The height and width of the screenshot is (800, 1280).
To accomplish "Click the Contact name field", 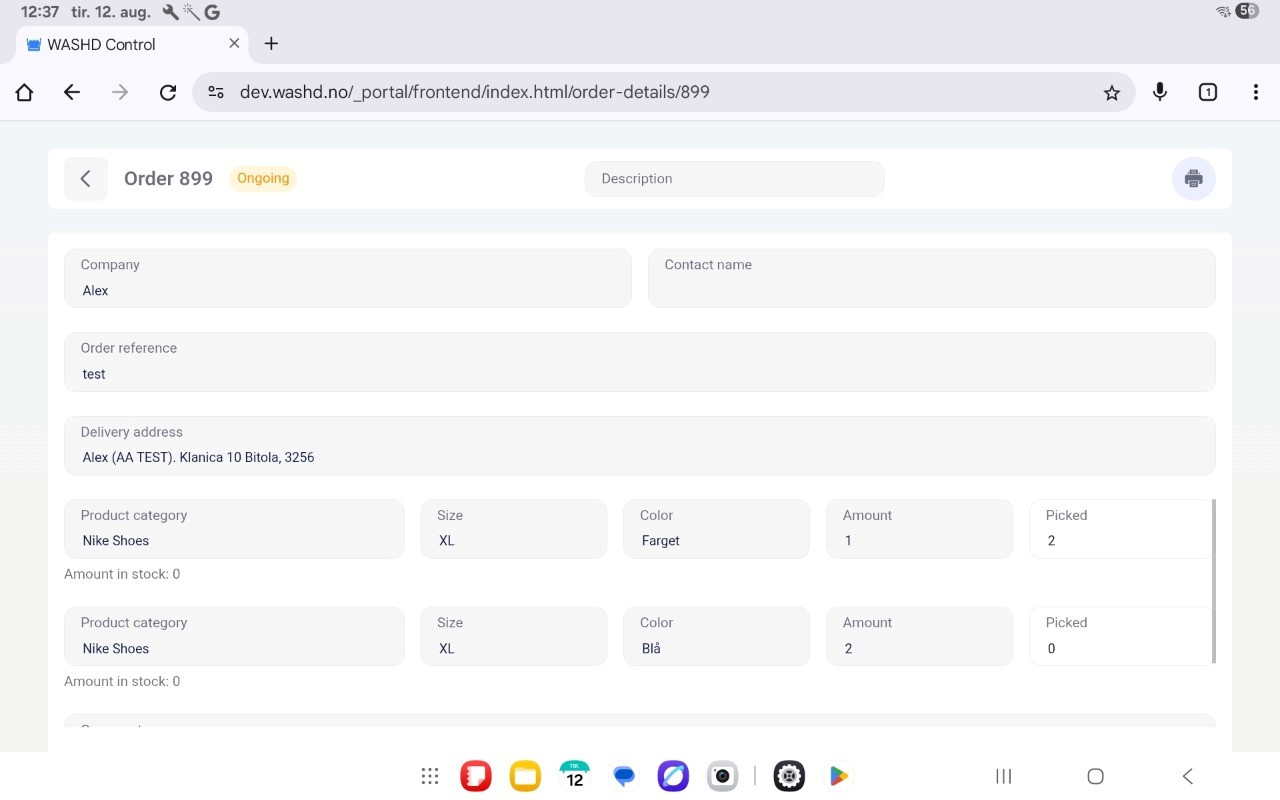I will (931, 278).
